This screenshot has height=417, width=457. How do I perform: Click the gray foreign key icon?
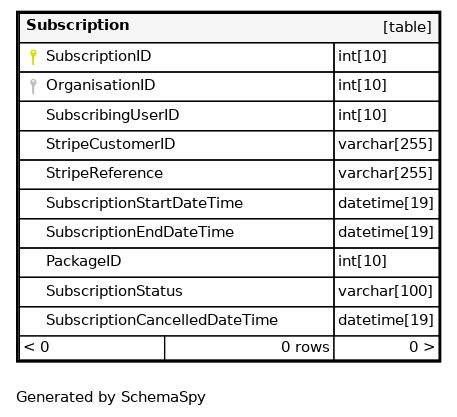[33, 86]
